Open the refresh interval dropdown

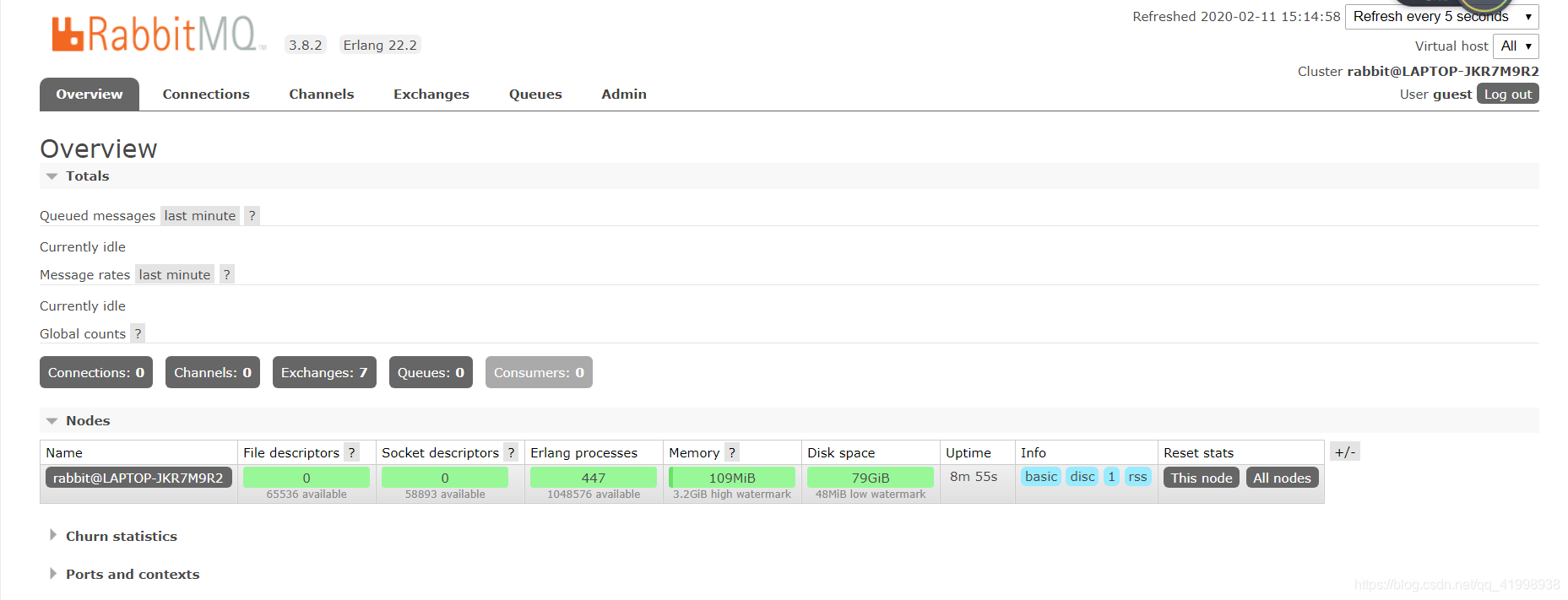1441,16
